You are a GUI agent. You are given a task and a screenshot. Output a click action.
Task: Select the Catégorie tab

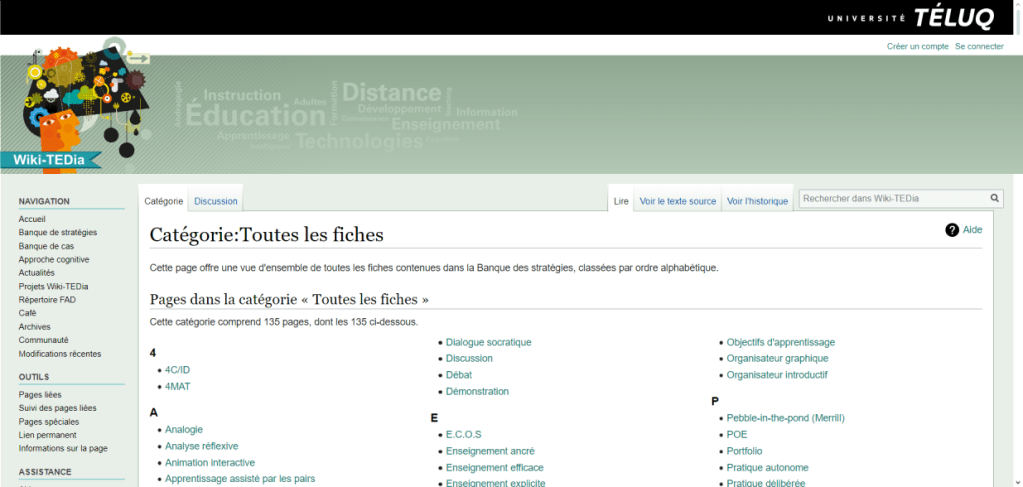point(164,201)
